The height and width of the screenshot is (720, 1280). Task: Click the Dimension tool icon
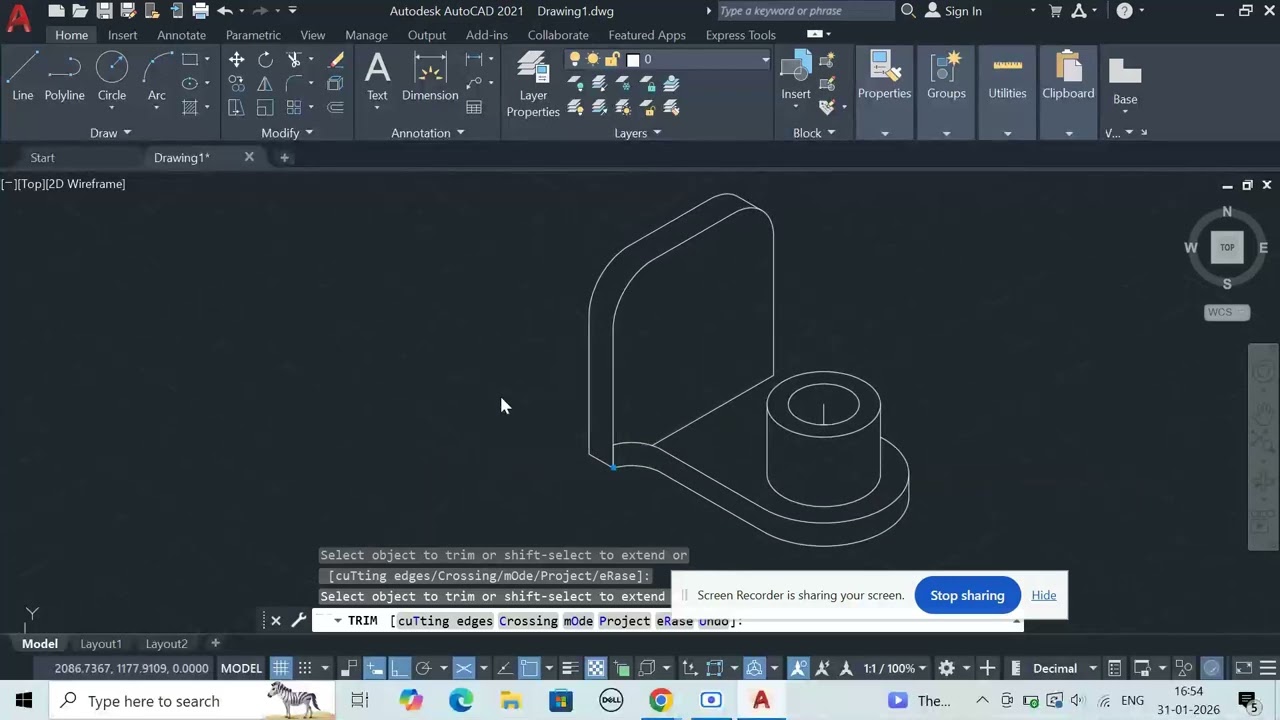pos(430,77)
